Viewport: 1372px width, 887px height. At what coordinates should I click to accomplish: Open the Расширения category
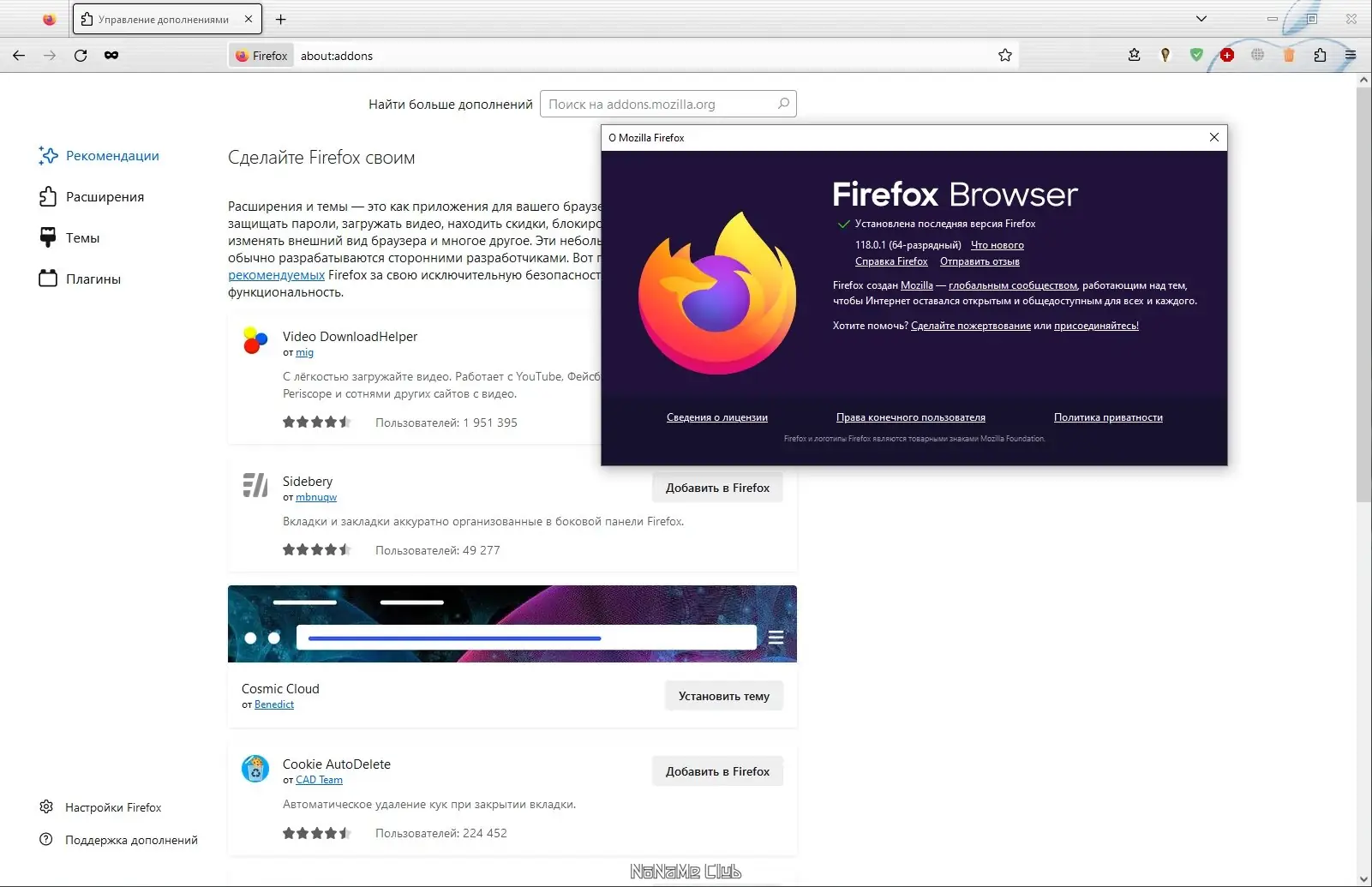92,197
